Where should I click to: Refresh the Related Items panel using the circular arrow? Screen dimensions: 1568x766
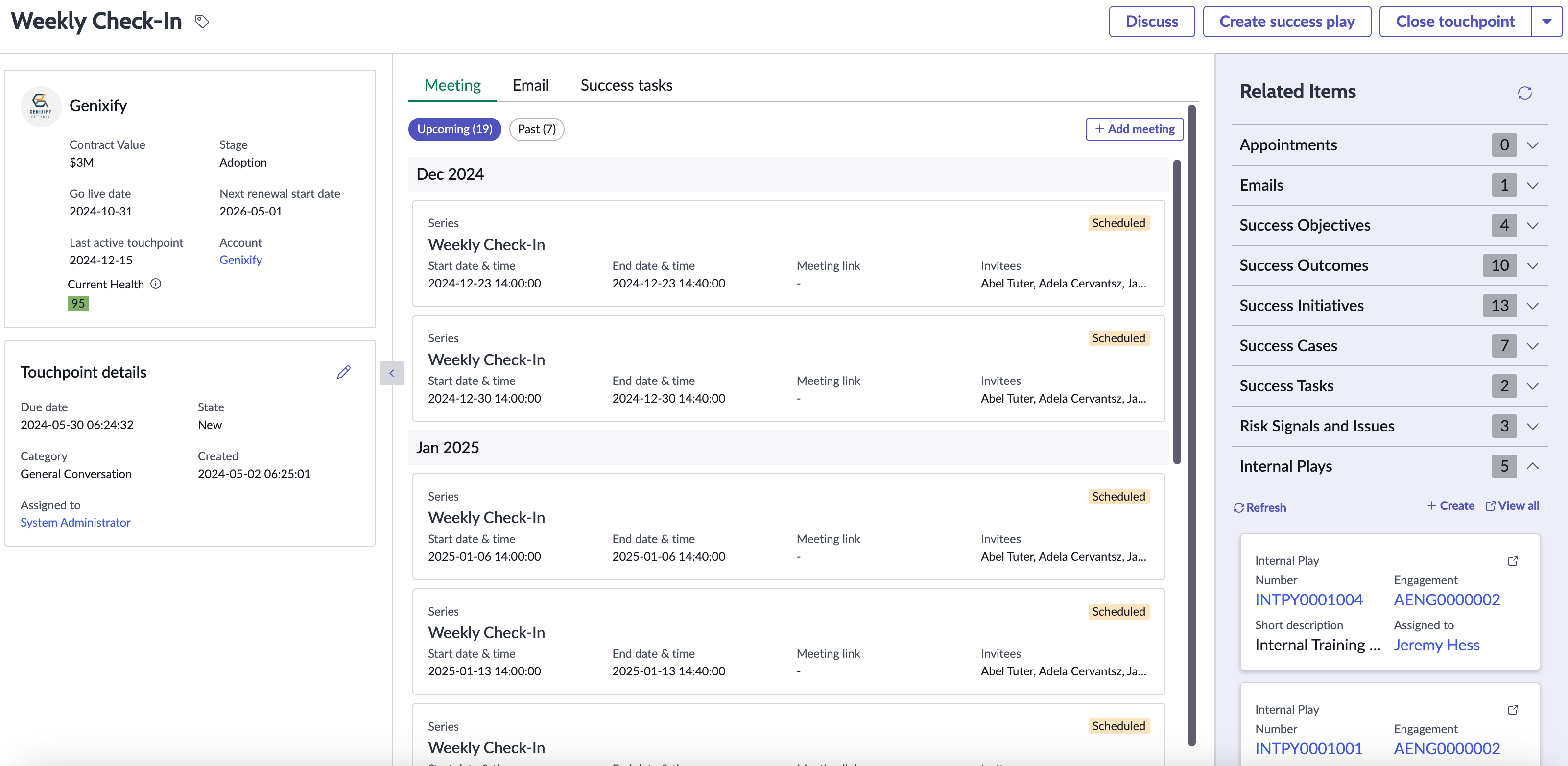1524,93
